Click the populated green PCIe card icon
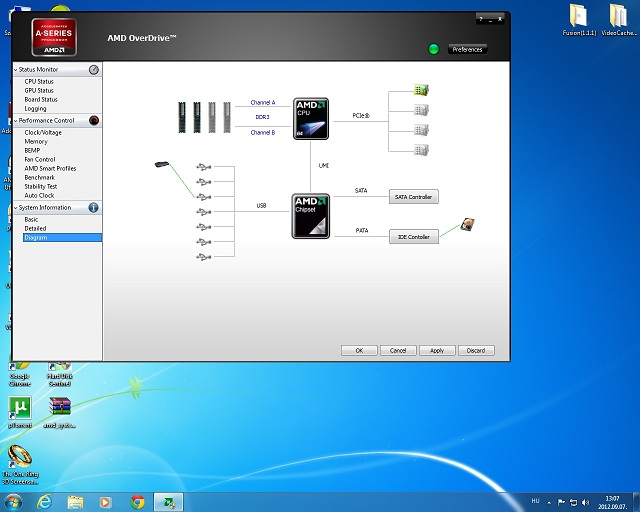The image size is (640, 512). 421,90
